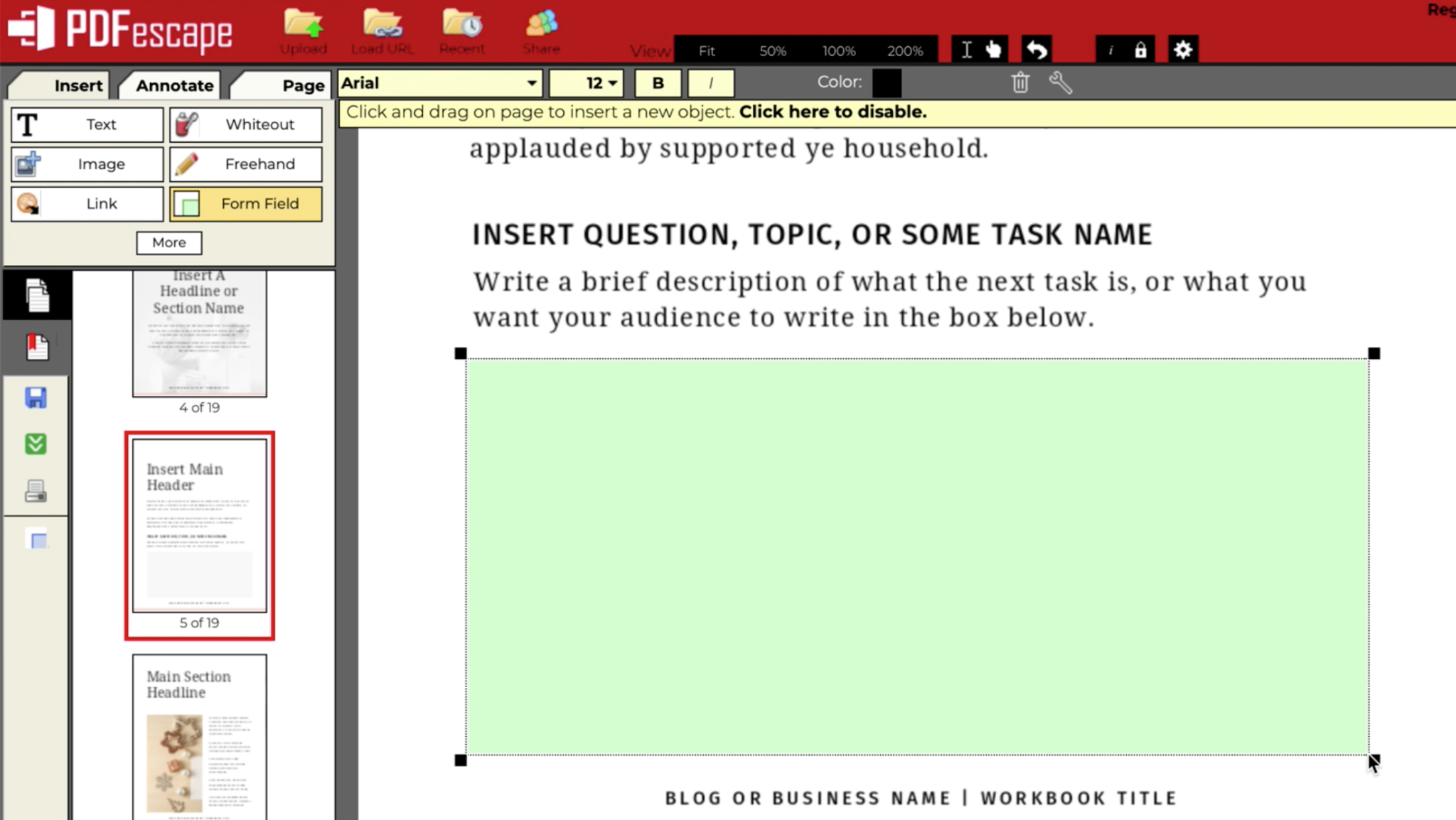
Task: Click 'Click here to disable' link
Action: (x=833, y=112)
